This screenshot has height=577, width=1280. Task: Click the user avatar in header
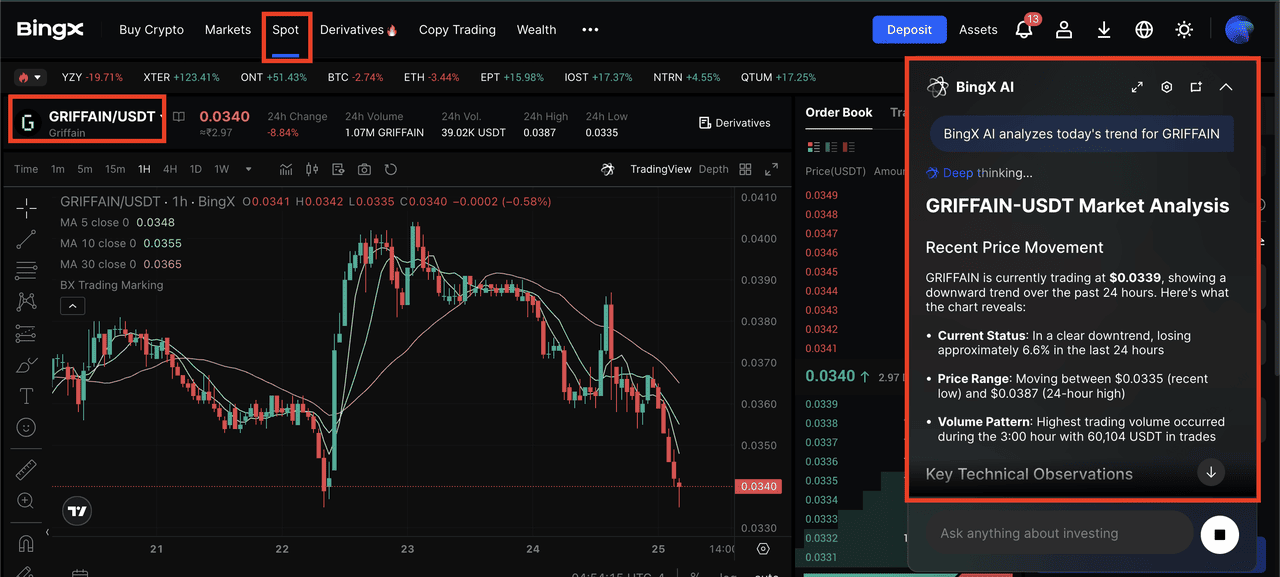1239,29
